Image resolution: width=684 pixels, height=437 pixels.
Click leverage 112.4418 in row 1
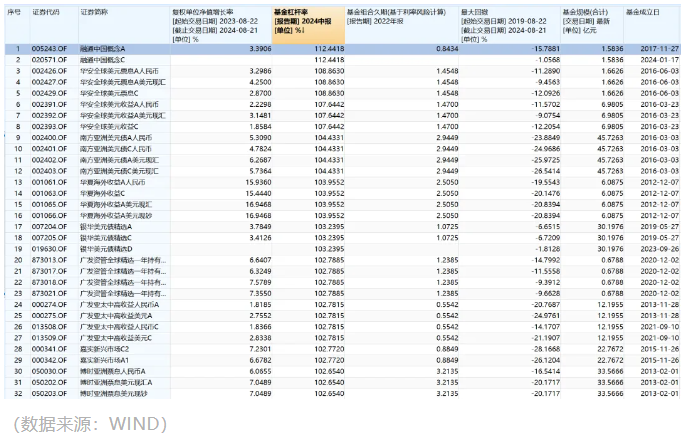[329, 49]
